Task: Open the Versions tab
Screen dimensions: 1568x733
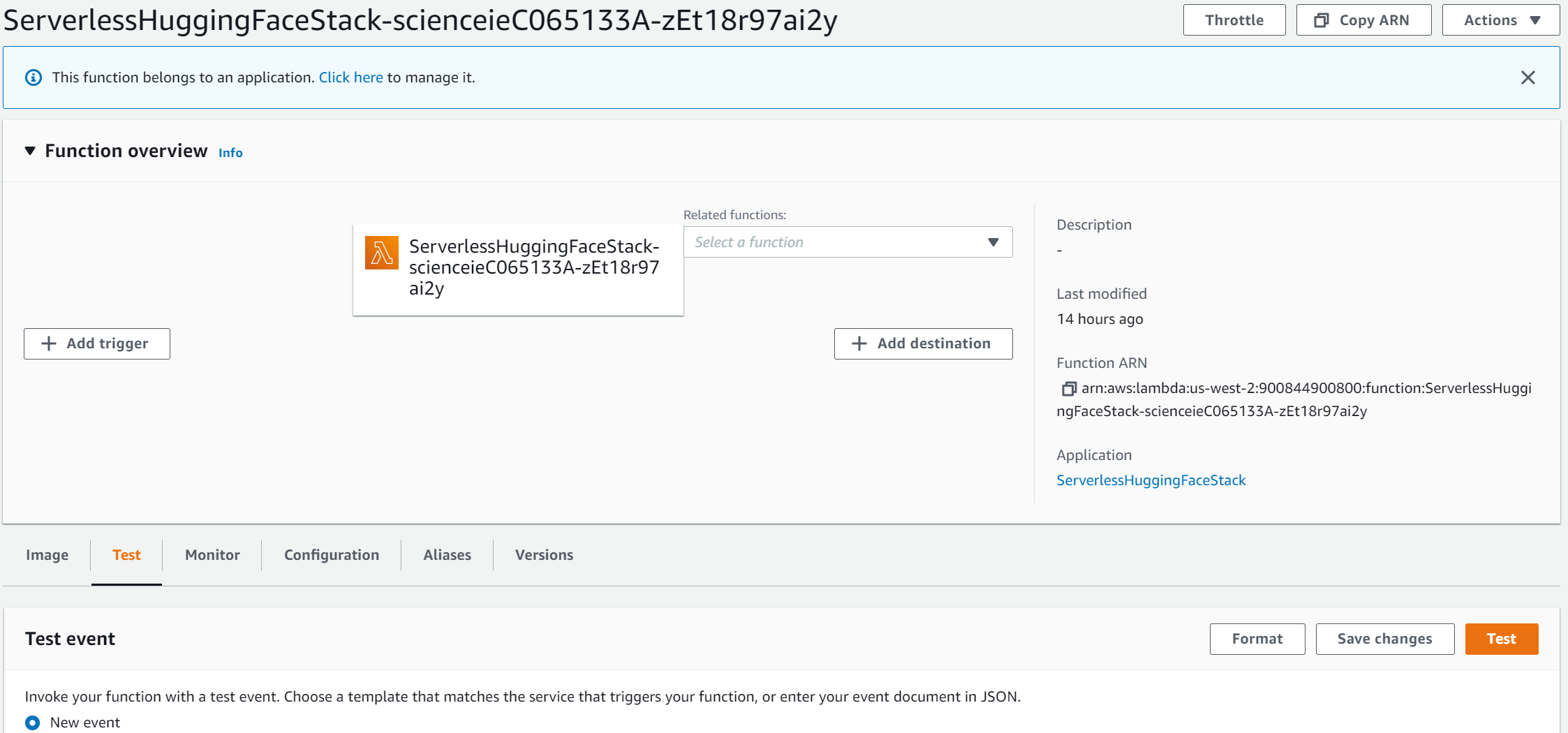Action: (544, 555)
